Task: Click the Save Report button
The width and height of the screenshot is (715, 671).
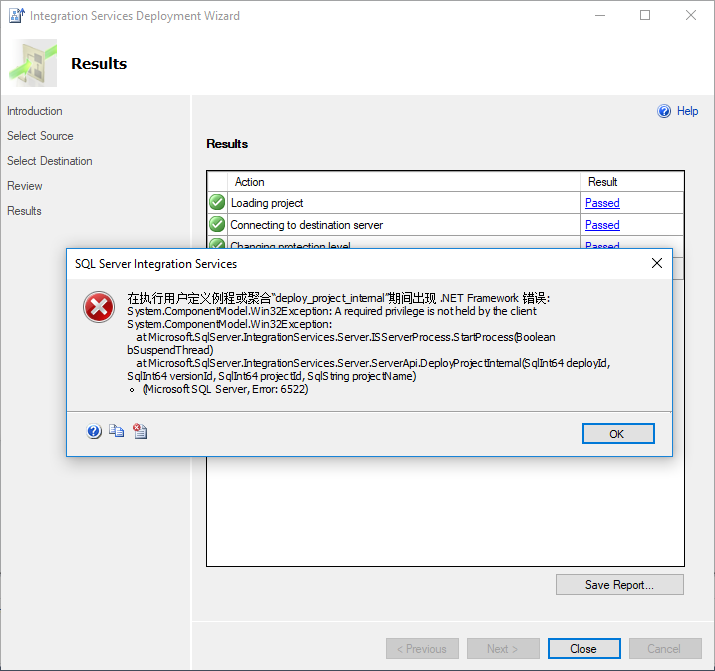Action: click(619, 585)
